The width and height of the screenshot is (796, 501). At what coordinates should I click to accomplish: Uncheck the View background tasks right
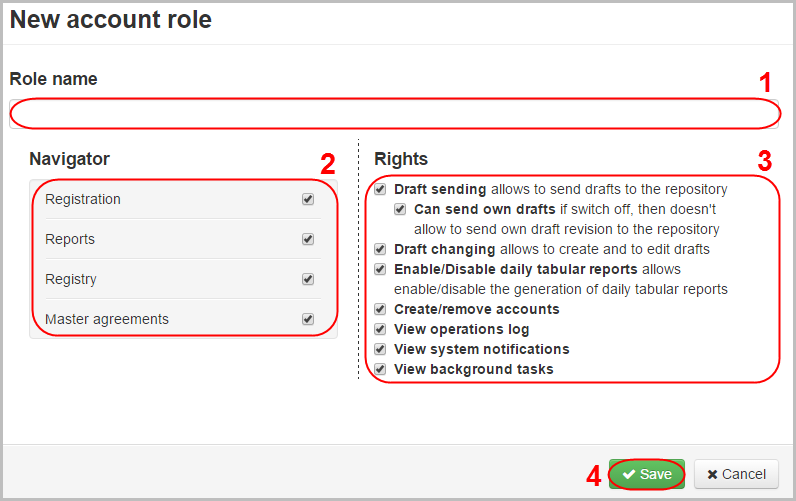pyautogui.click(x=380, y=369)
